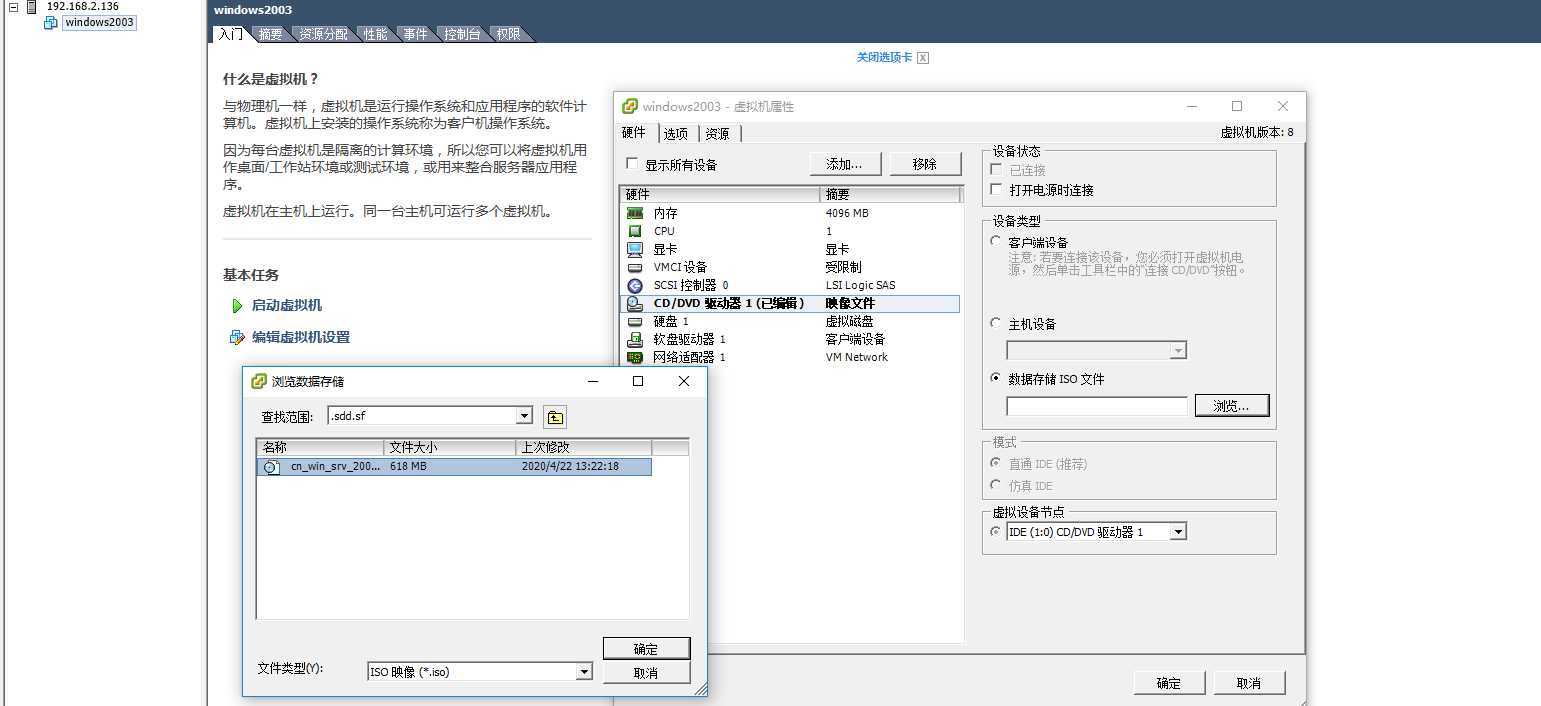Viewport: 1541px width, 706px height.
Task: Open the 权限 tab
Action: pyautogui.click(x=508, y=34)
